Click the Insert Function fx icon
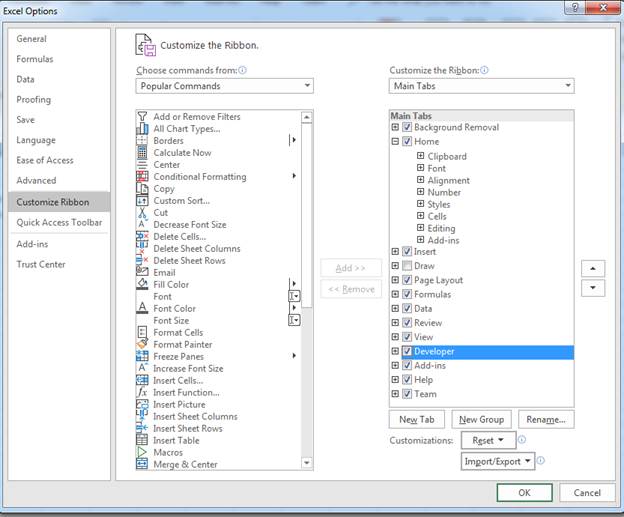This screenshot has width=624, height=517. pos(142,392)
